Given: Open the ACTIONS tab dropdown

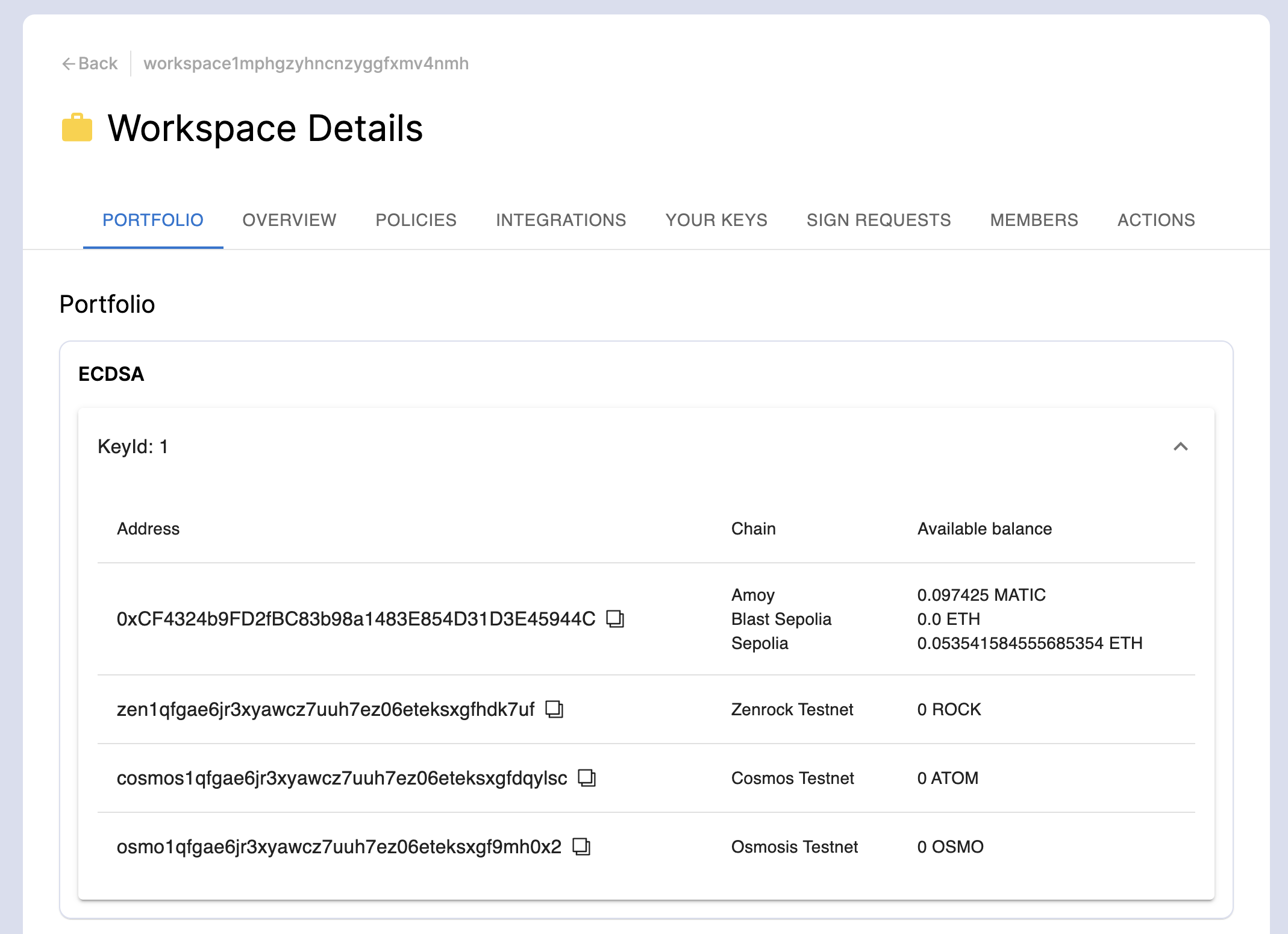Looking at the screenshot, I should point(1156,220).
